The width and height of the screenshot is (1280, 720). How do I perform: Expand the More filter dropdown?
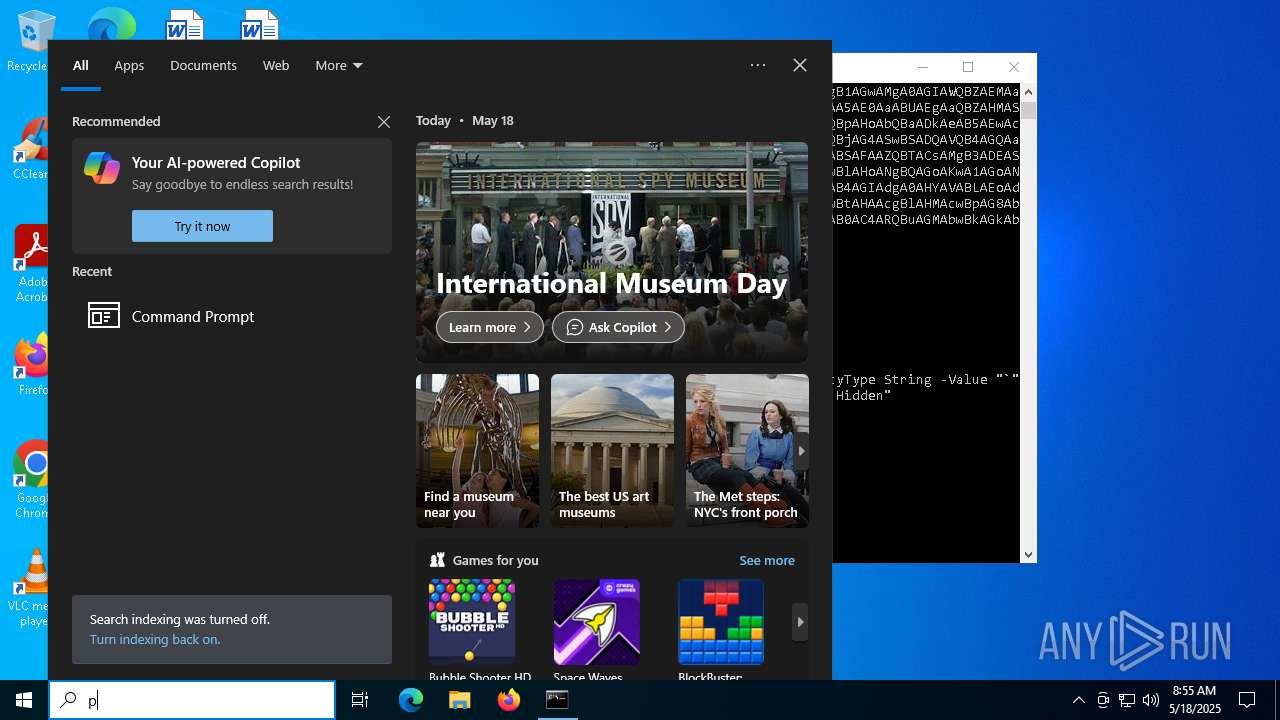[339, 65]
